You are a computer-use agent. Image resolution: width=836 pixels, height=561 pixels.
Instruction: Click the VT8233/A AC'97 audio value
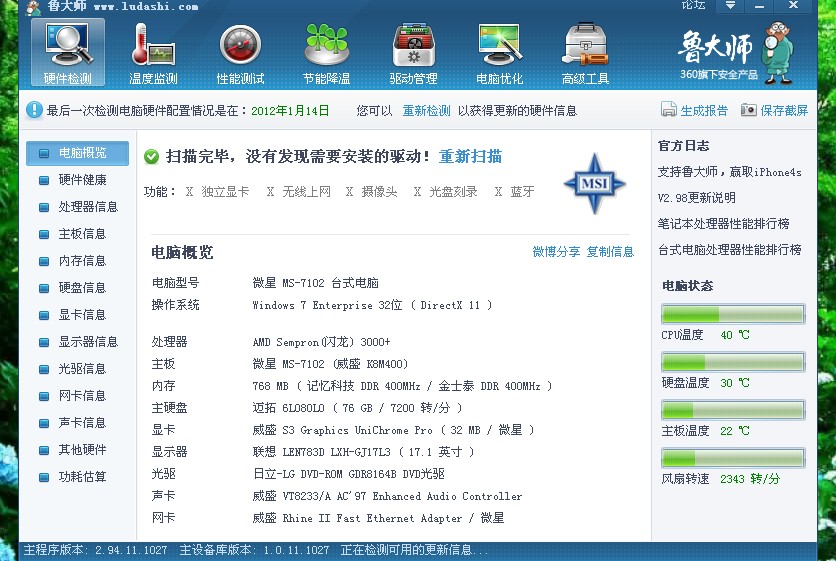click(x=387, y=496)
